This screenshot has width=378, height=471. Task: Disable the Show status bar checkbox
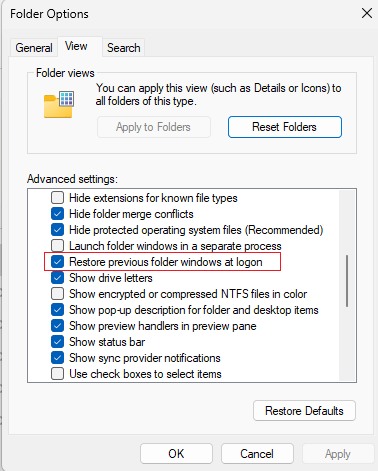pos(57,342)
